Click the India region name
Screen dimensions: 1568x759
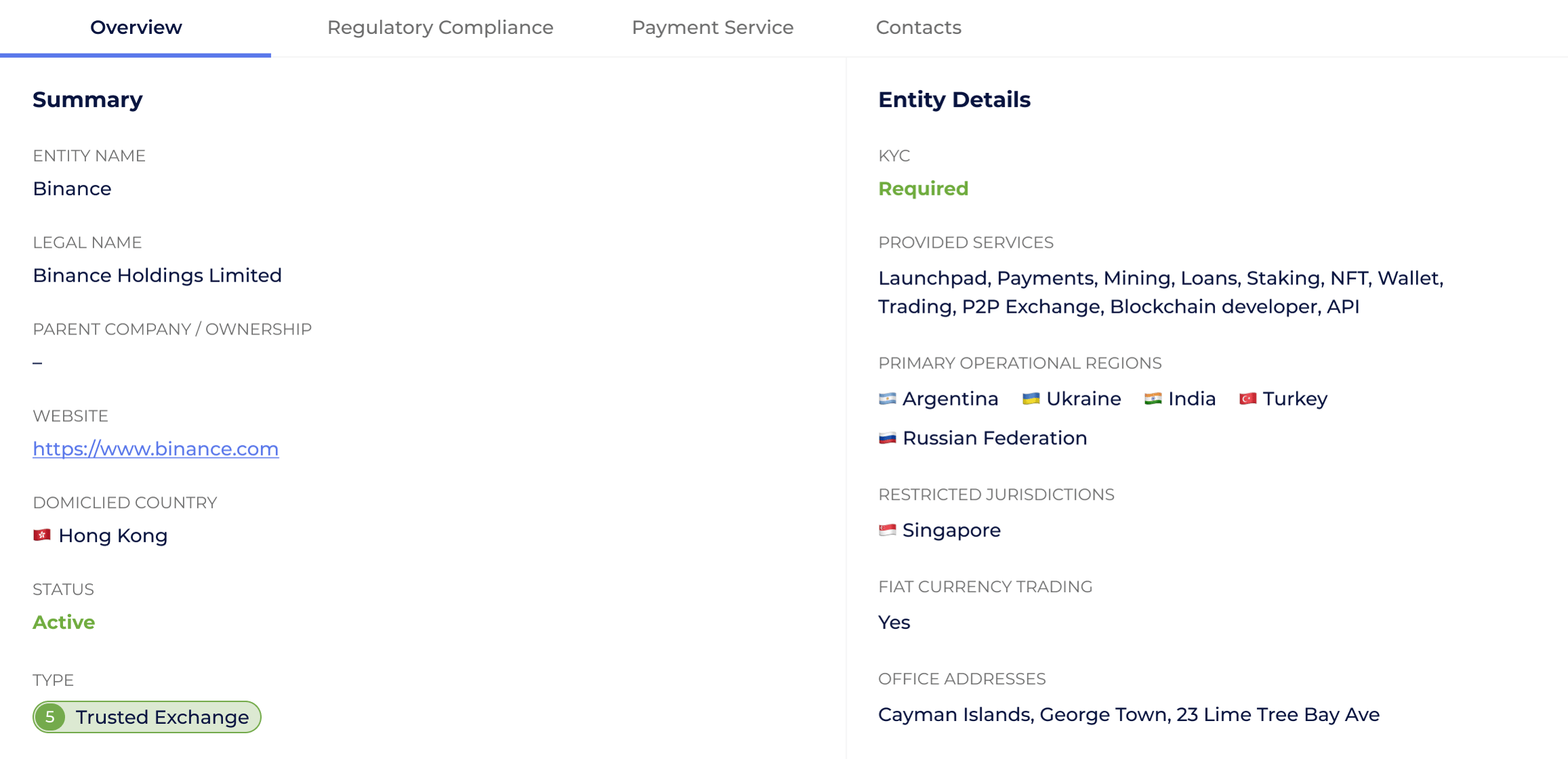point(1192,399)
